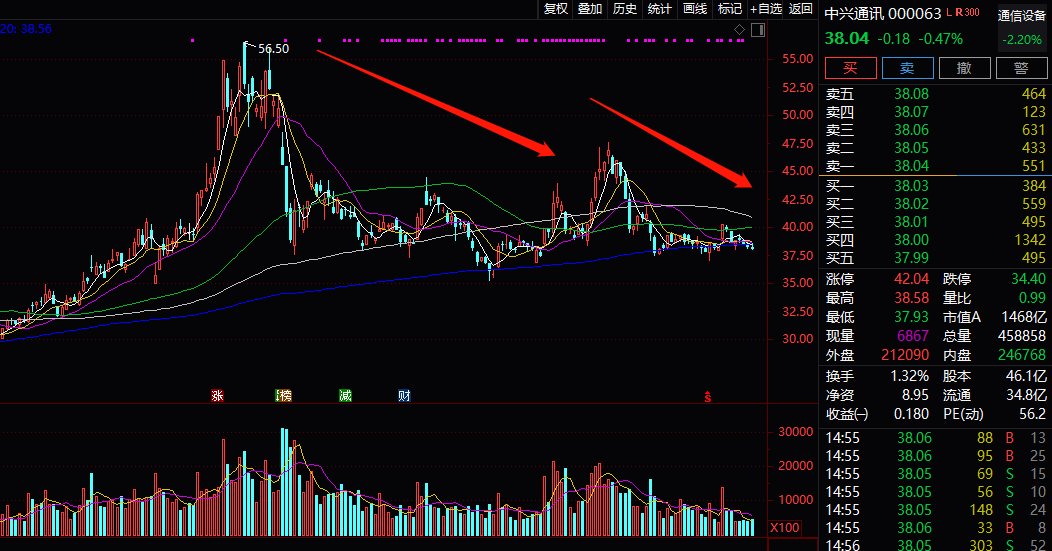
Task: Select the 历史 history tab
Action: [625, 9]
